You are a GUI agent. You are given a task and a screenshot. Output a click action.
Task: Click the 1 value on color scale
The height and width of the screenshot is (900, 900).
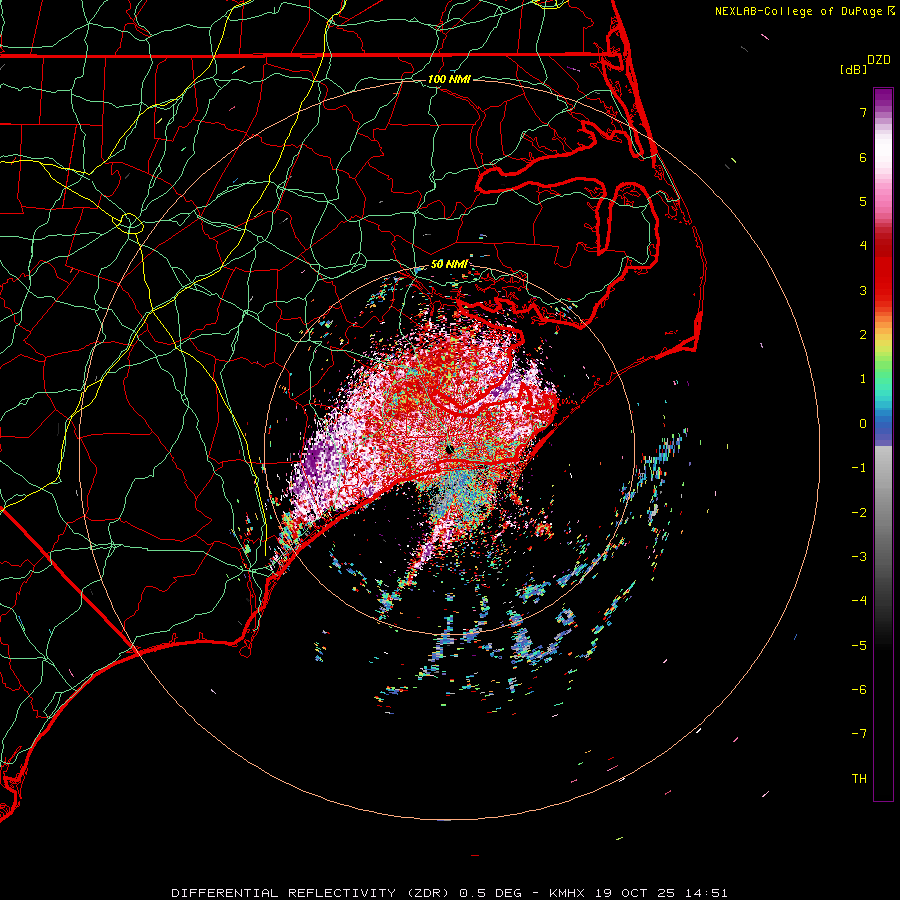863,379
